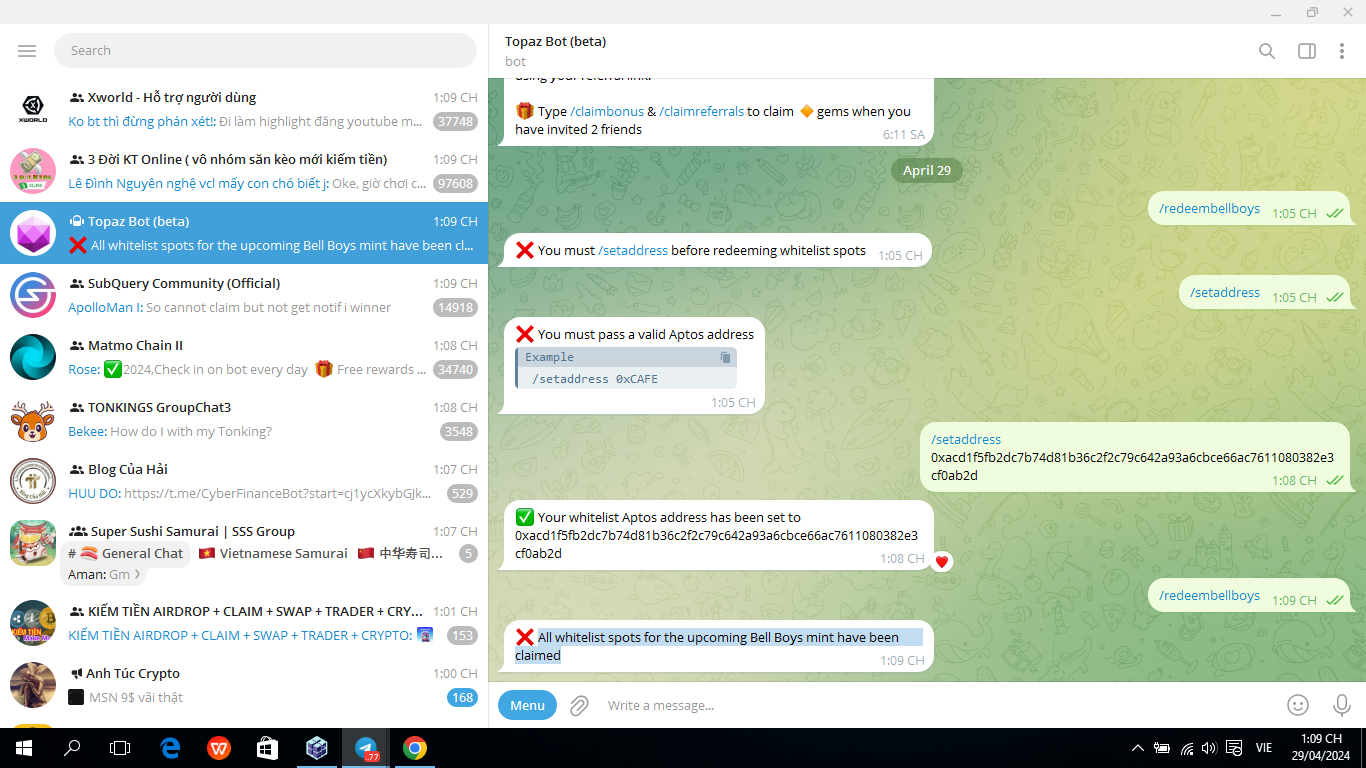
Task: Click the Telegram taskbar icon
Action: [x=366, y=748]
